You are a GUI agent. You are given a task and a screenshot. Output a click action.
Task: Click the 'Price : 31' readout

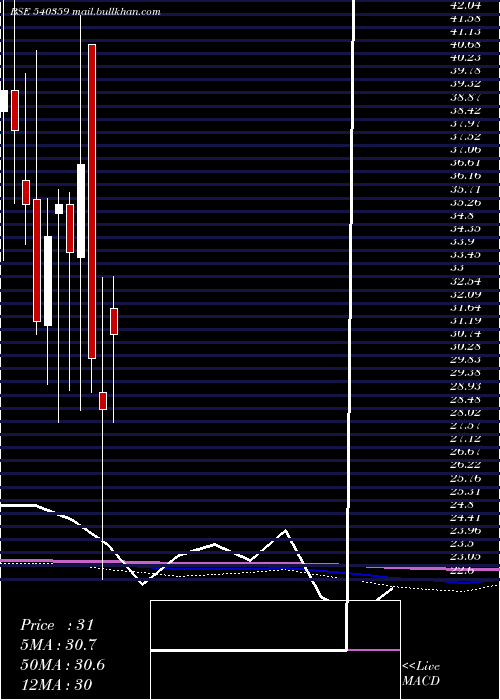coord(57,625)
